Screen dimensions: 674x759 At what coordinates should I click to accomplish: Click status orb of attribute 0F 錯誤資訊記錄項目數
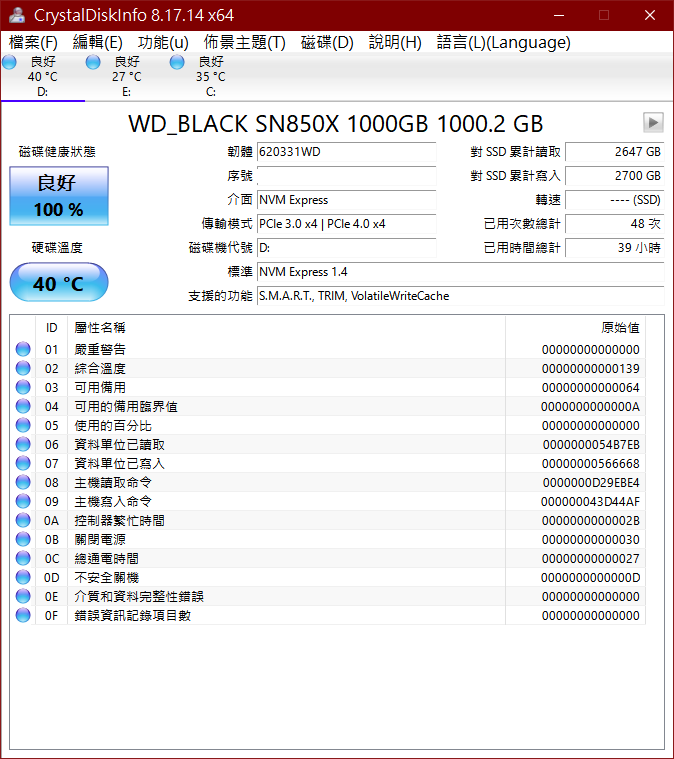pyautogui.click(x=23, y=615)
